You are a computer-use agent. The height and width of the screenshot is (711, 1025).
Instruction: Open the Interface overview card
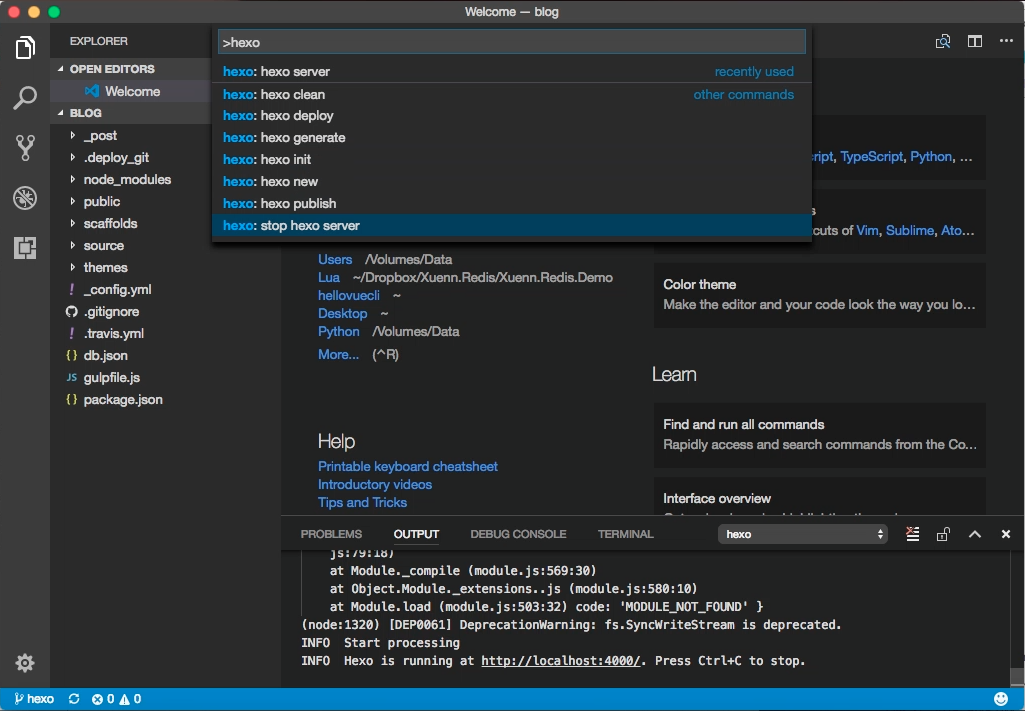820,496
